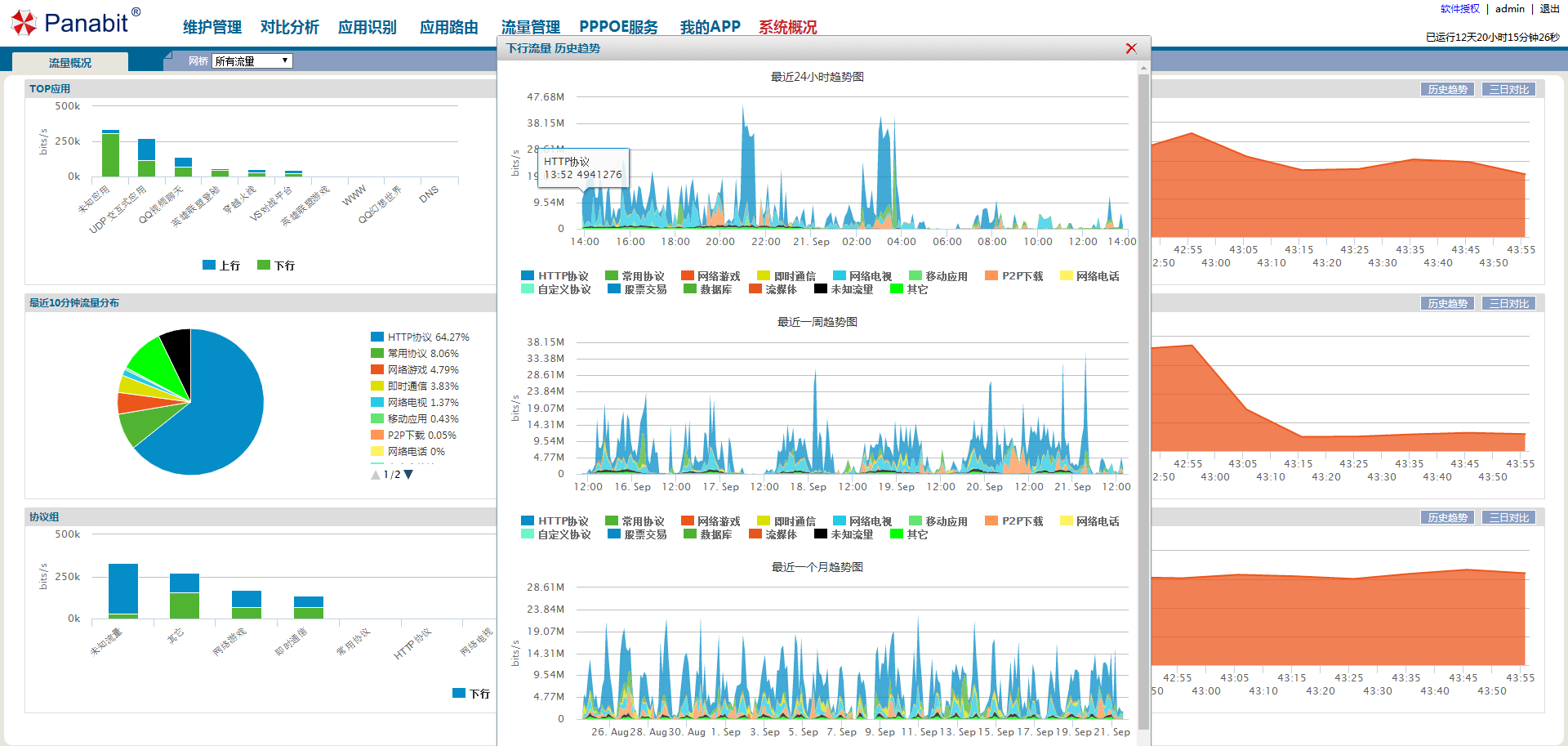
Task: Open the 维护管理 menu
Action: click(212, 27)
